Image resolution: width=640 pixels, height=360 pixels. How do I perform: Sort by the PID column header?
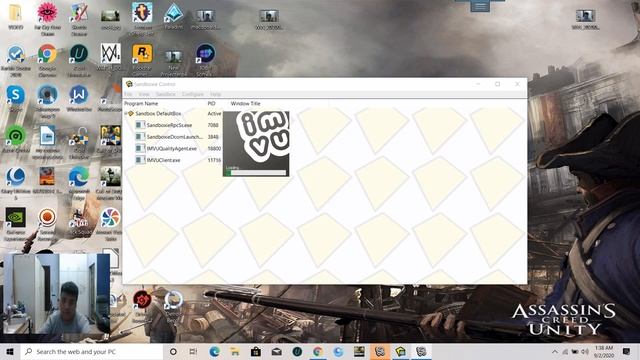point(211,104)
